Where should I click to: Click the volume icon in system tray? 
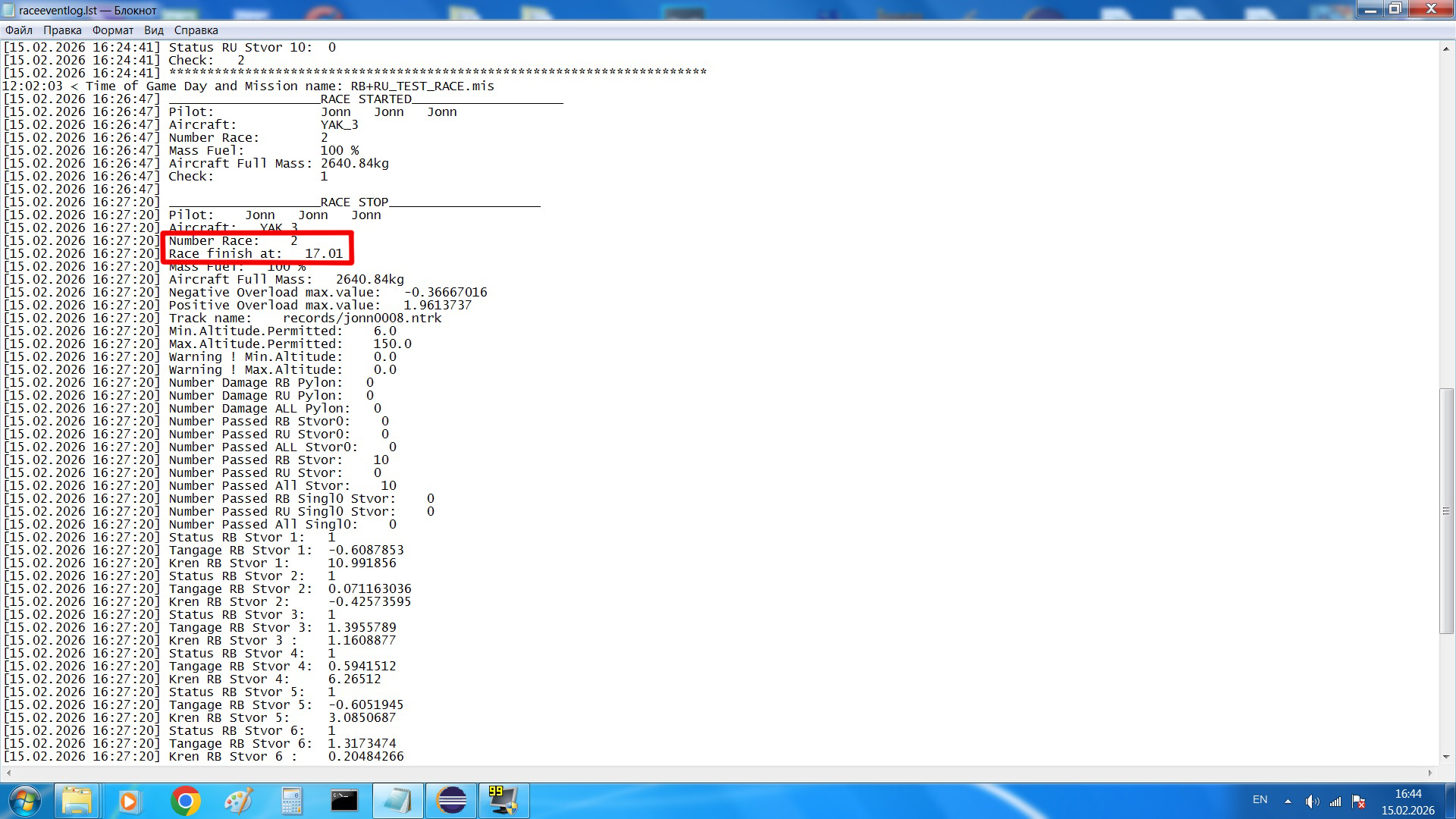point(1312,802)
